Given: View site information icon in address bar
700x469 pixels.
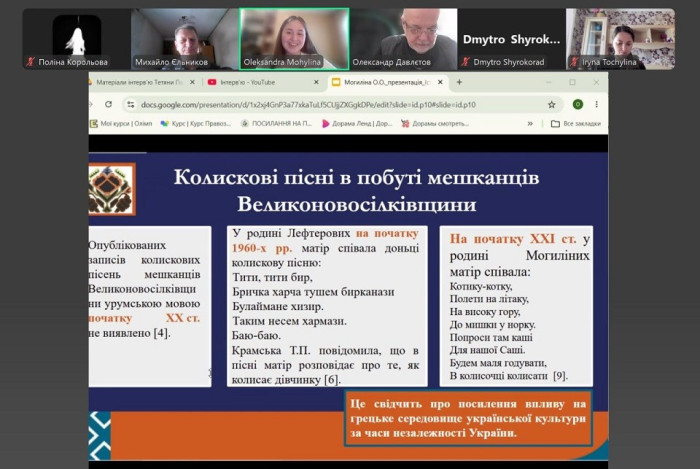Looking at the screenshot, I should click(130, 104).
